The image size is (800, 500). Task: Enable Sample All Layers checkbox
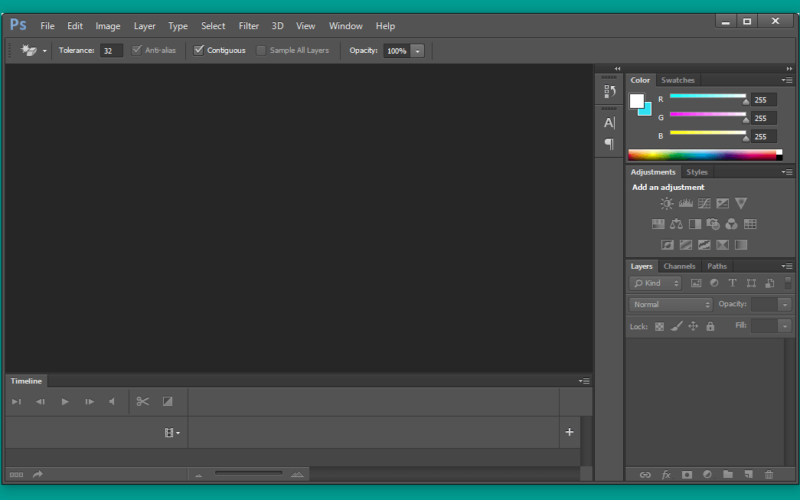pos(261,50)
